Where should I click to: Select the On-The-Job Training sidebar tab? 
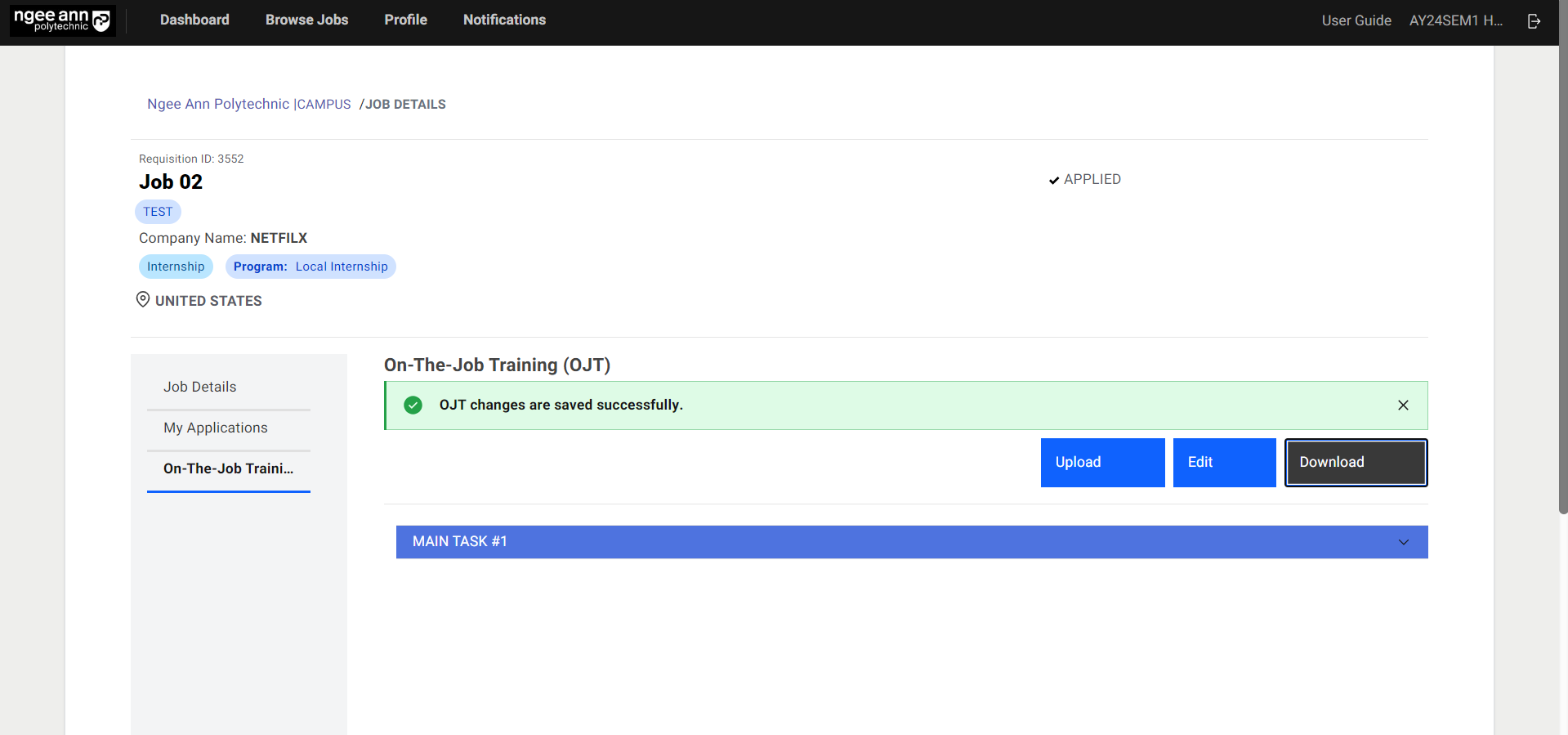pos(228,469)
